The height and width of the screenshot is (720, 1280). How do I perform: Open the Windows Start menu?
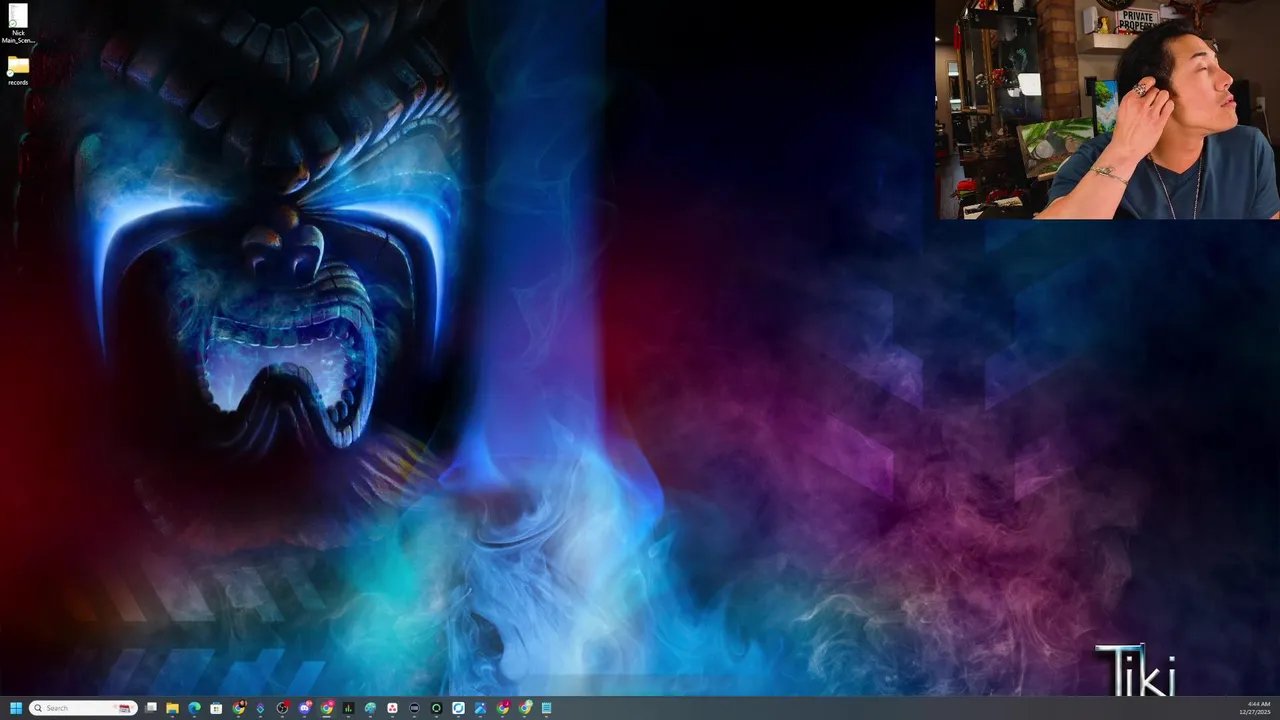point(16,708)
